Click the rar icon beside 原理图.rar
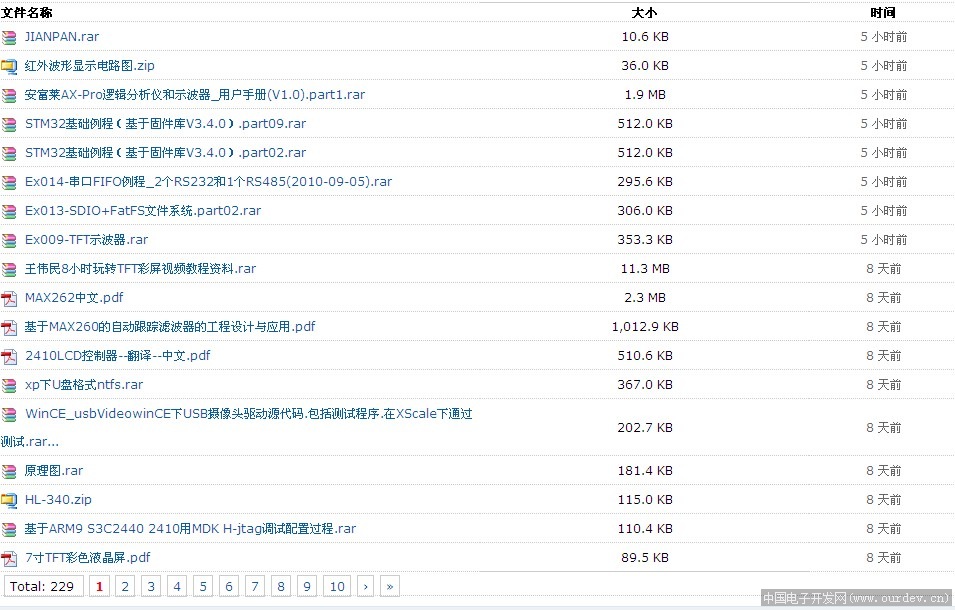 pos(9,472)
